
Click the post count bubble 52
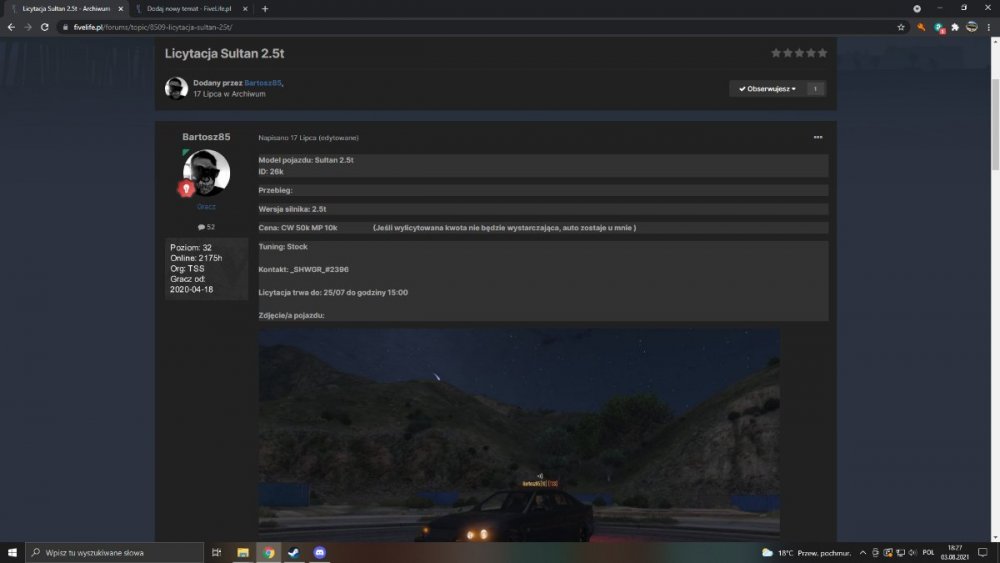tap(206, 227)
